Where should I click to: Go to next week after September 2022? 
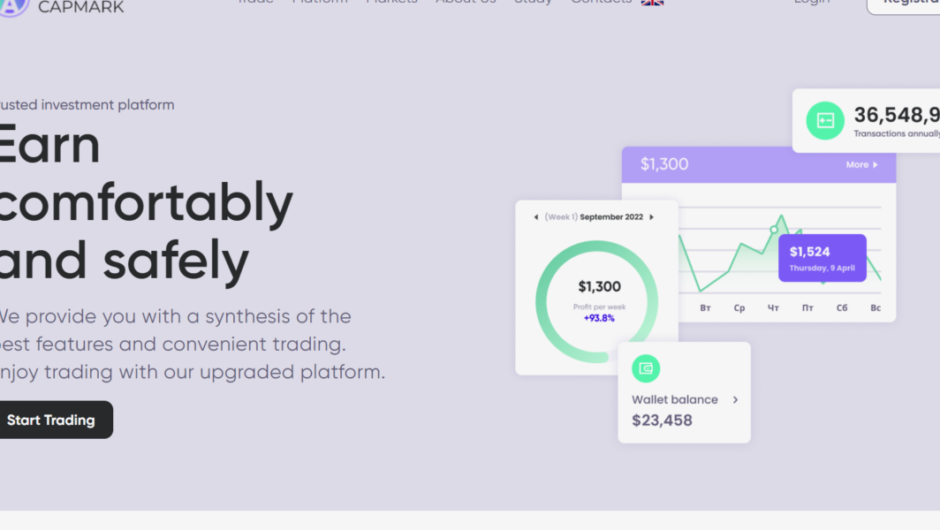[x=652, y=217]
